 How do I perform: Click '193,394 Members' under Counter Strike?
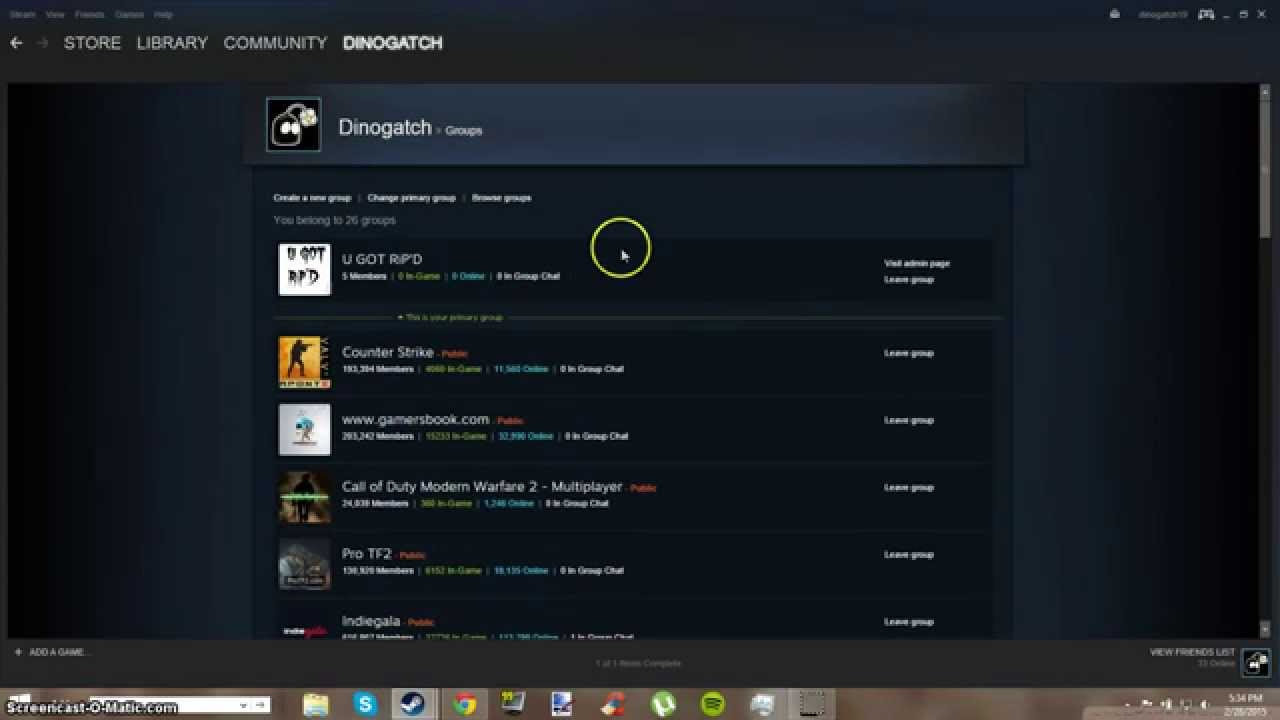[377, 369]
